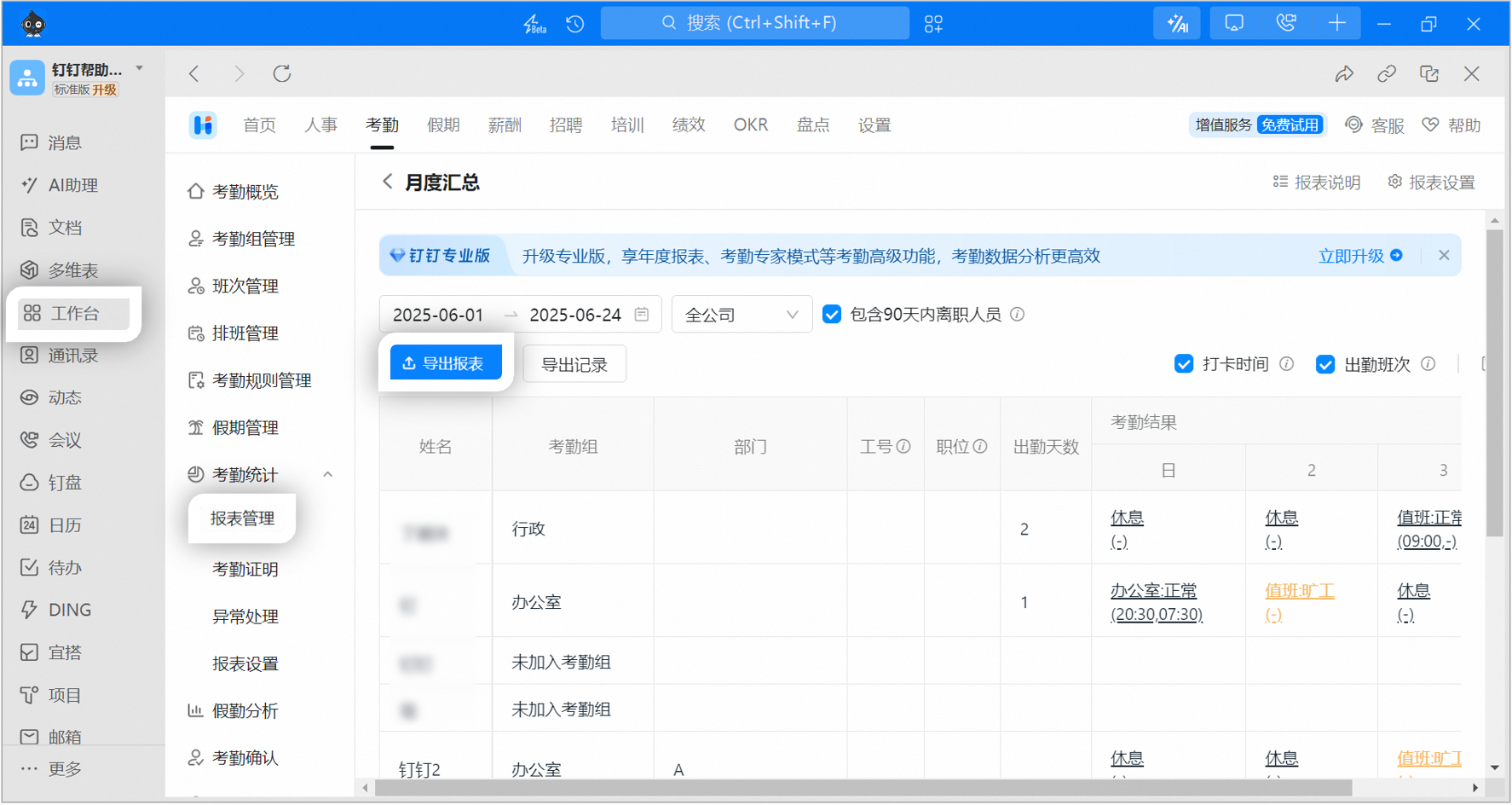The width and height of the screenshot is (1512, 805).
Task: Contact 客服 from the top bar
Action: pos(1374,125)
